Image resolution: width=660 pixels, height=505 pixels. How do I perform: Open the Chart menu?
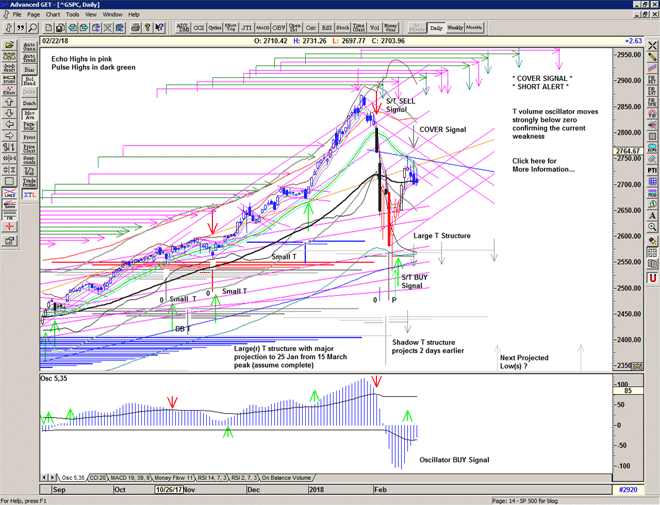coord(54,15)
